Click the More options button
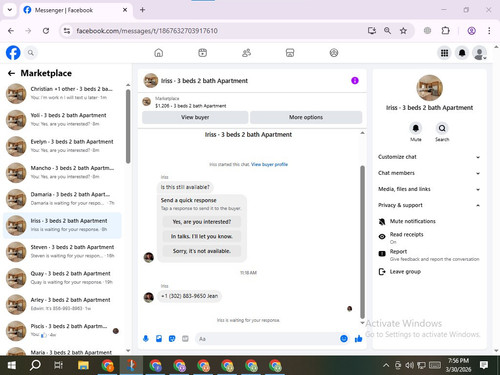 click(306, 117)
